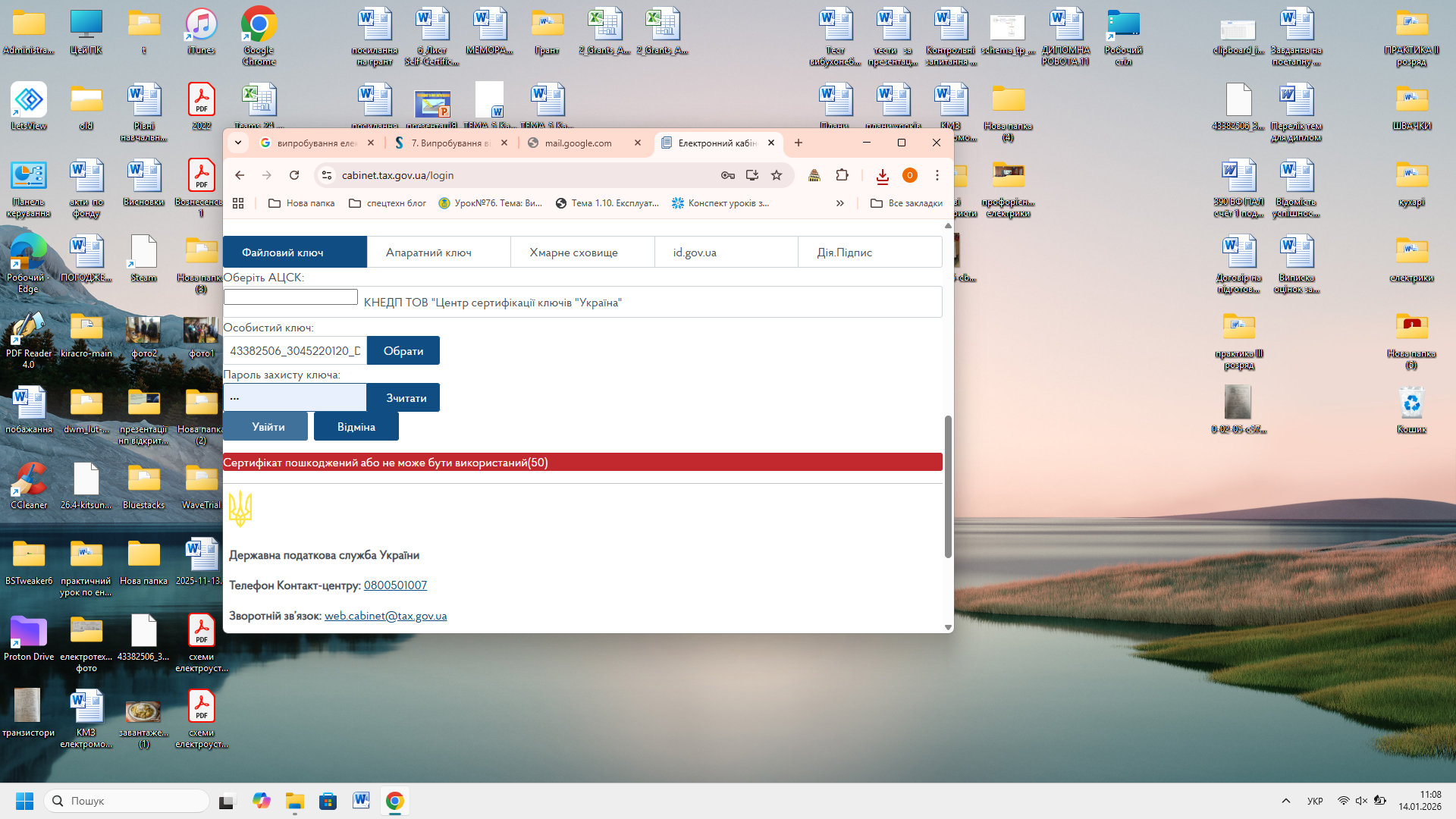Image resolution: width=1456 pixels, height=819 pixels.
Task: Open Chrome extensions puzzle icon
Action: pyautogui.click(x=842, y=175)
